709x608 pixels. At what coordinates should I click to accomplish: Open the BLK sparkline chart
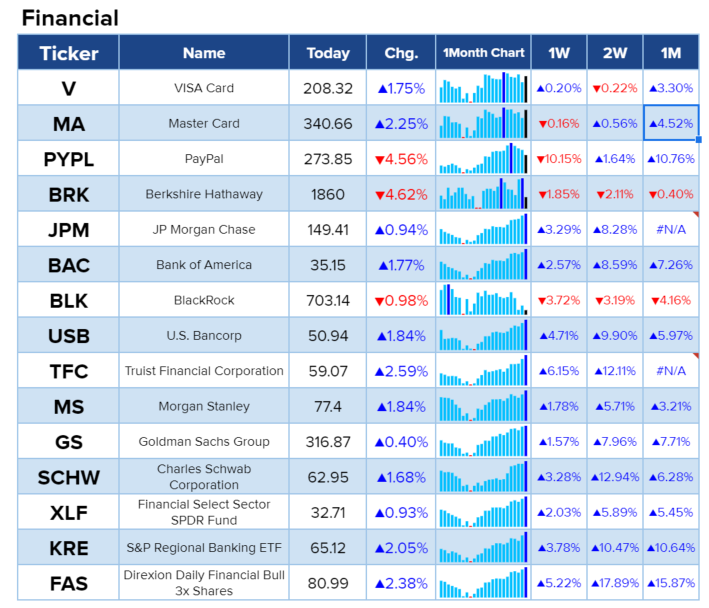point(483,300)
